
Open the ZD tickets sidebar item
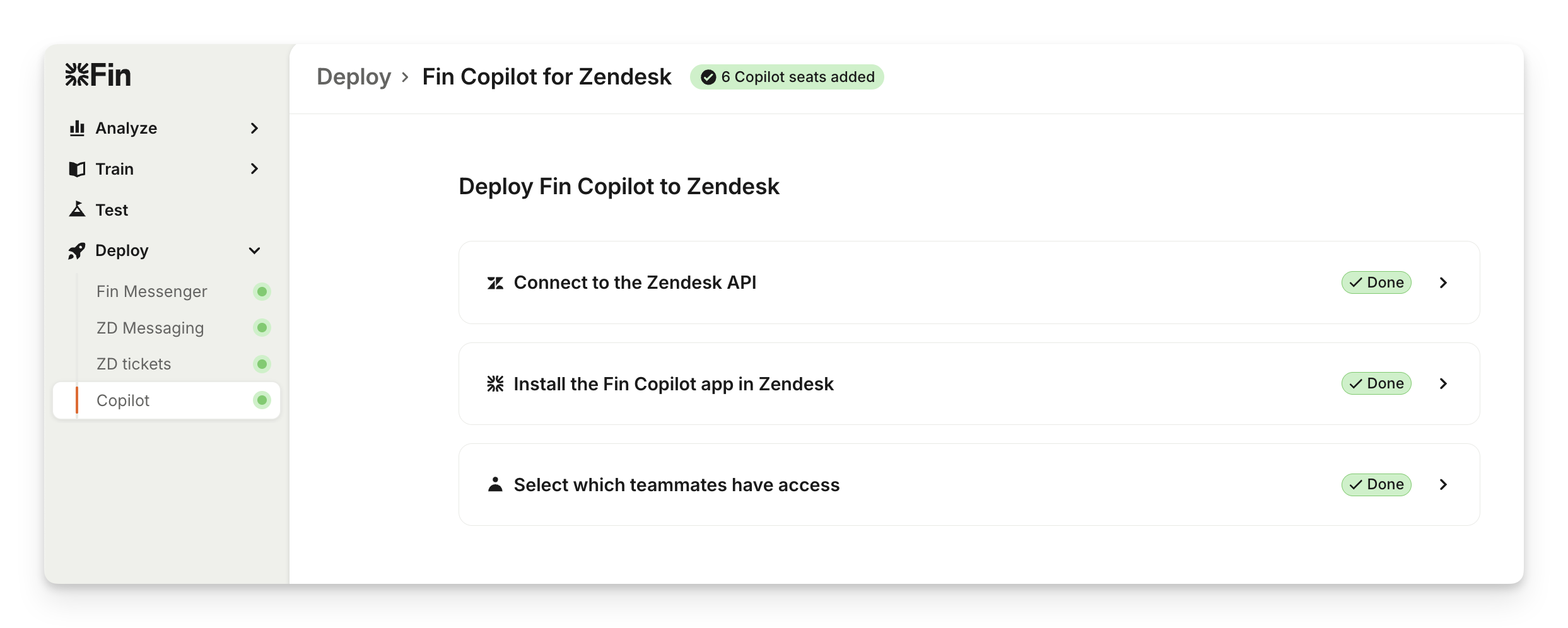pyautogui.click(x=134, y=364)
